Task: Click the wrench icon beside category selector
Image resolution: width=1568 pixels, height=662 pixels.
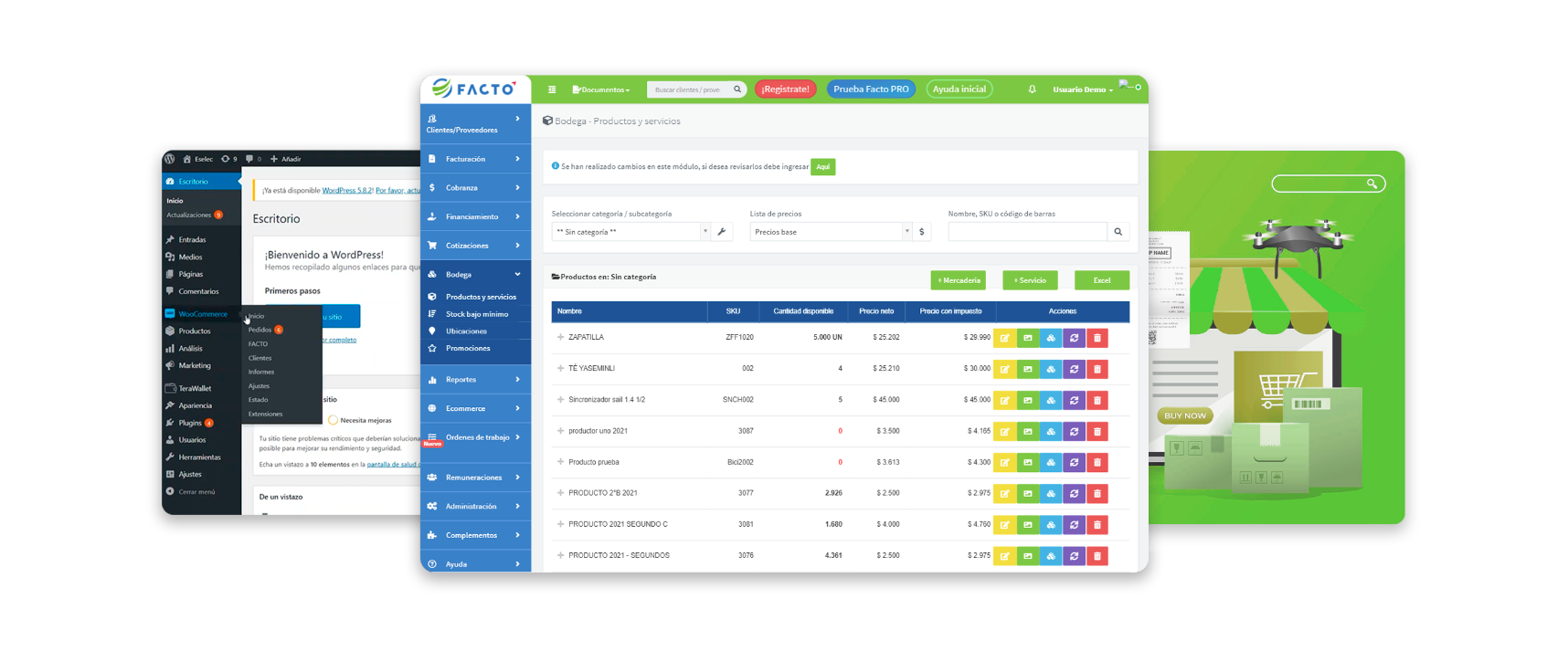Action: tap(722, 232)
